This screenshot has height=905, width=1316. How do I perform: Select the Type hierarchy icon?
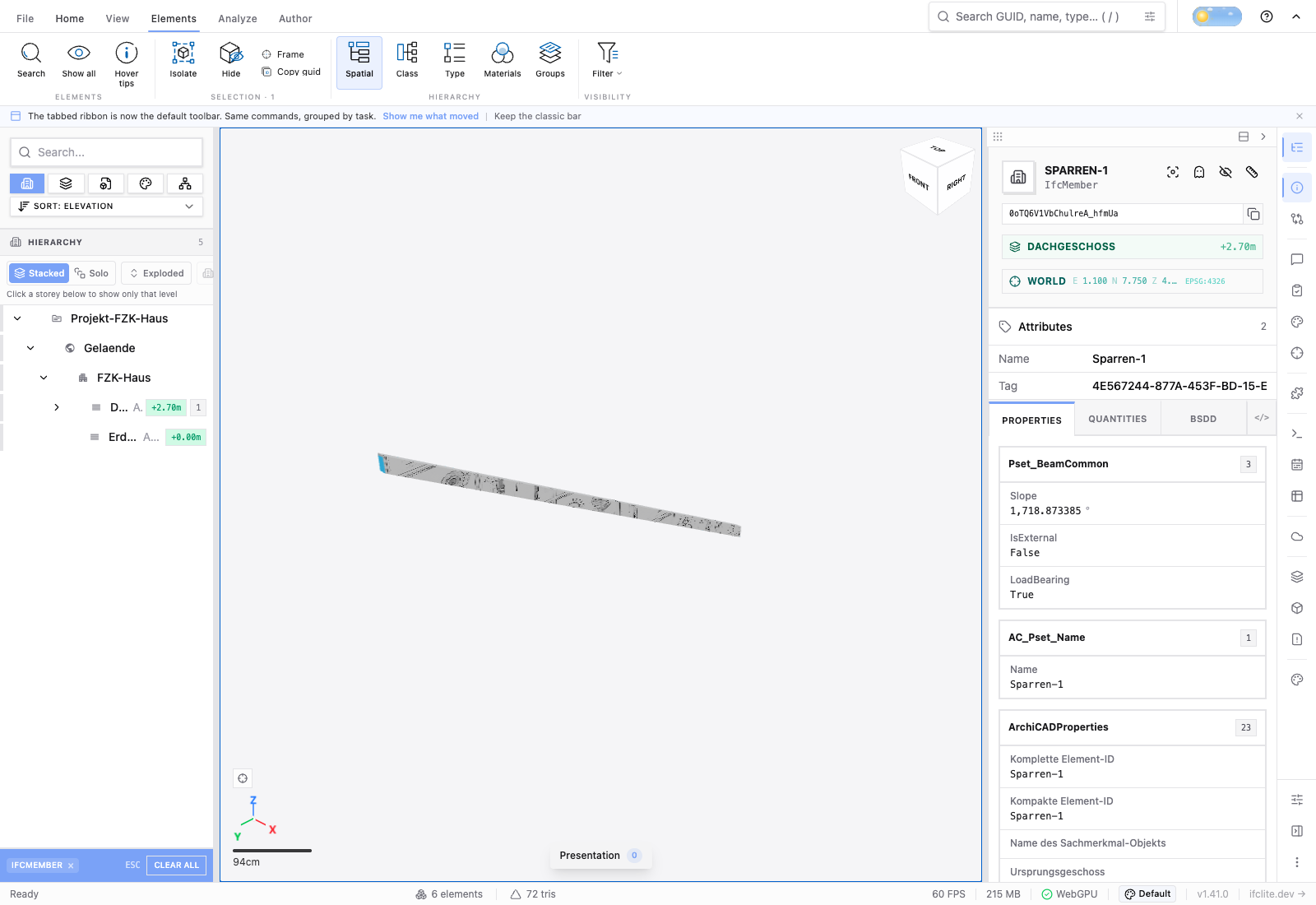click(455, 53)
